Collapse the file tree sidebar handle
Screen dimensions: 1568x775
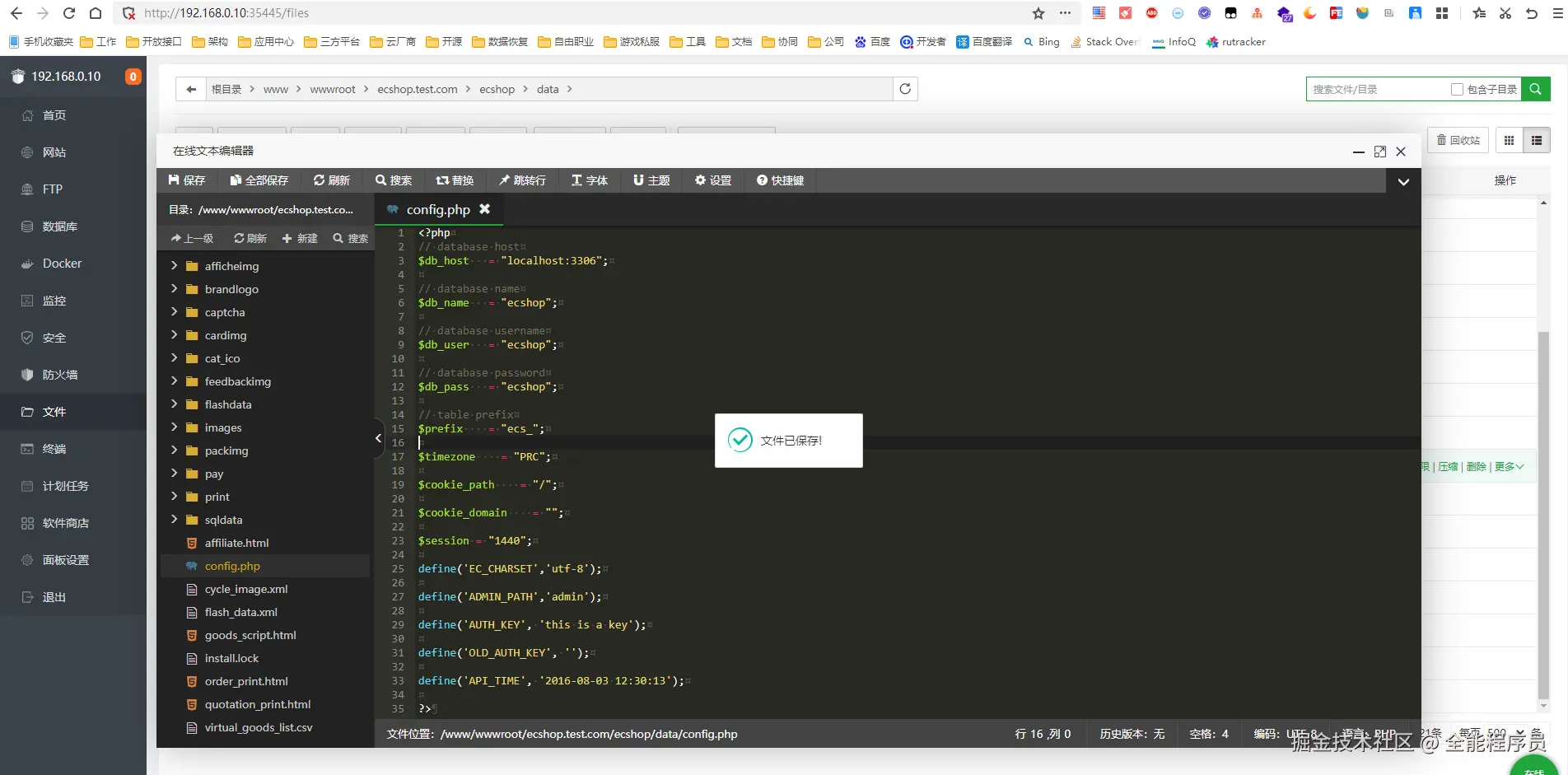click(379, 438)
